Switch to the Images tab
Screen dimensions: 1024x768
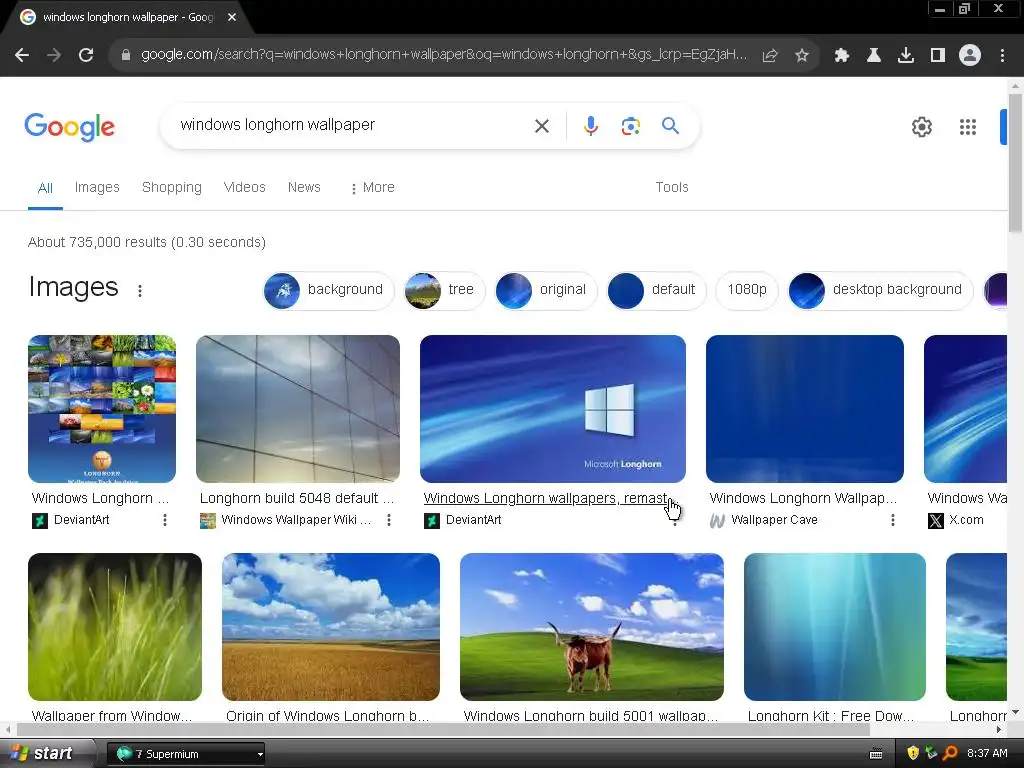click(x=97, y=187)
